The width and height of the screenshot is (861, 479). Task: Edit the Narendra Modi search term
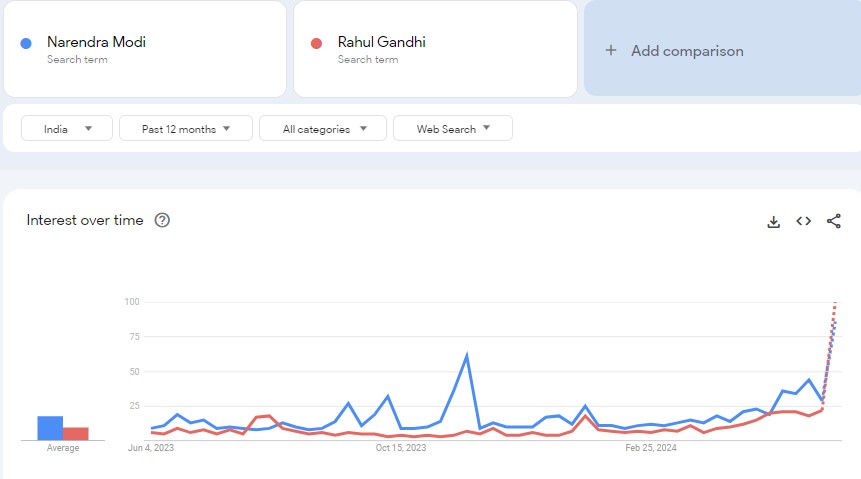[96, 43]
